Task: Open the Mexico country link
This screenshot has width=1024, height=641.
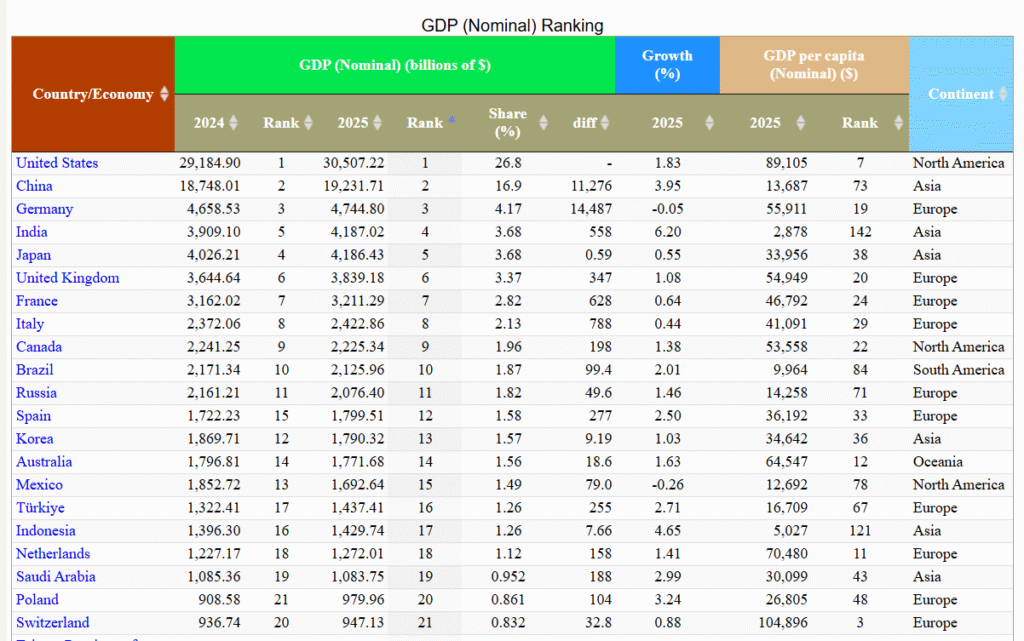Action: tap(39, 484)
